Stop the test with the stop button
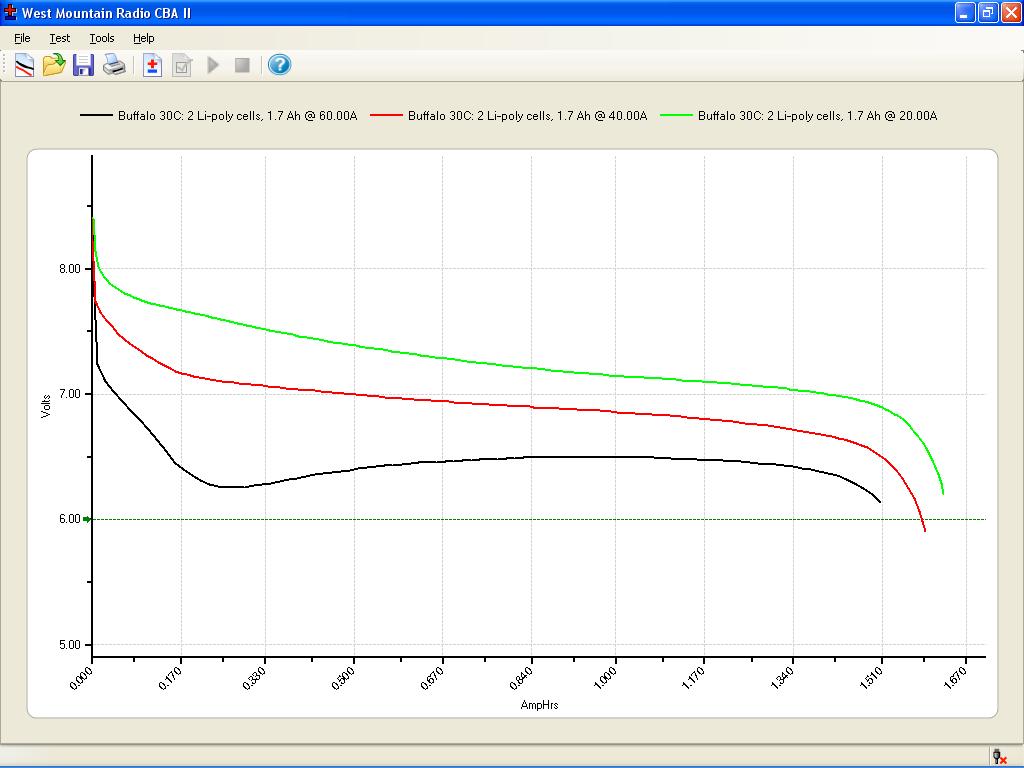The height and width of the screenshot is (768, 1024). pyautogui.click(x=242, y=65)
